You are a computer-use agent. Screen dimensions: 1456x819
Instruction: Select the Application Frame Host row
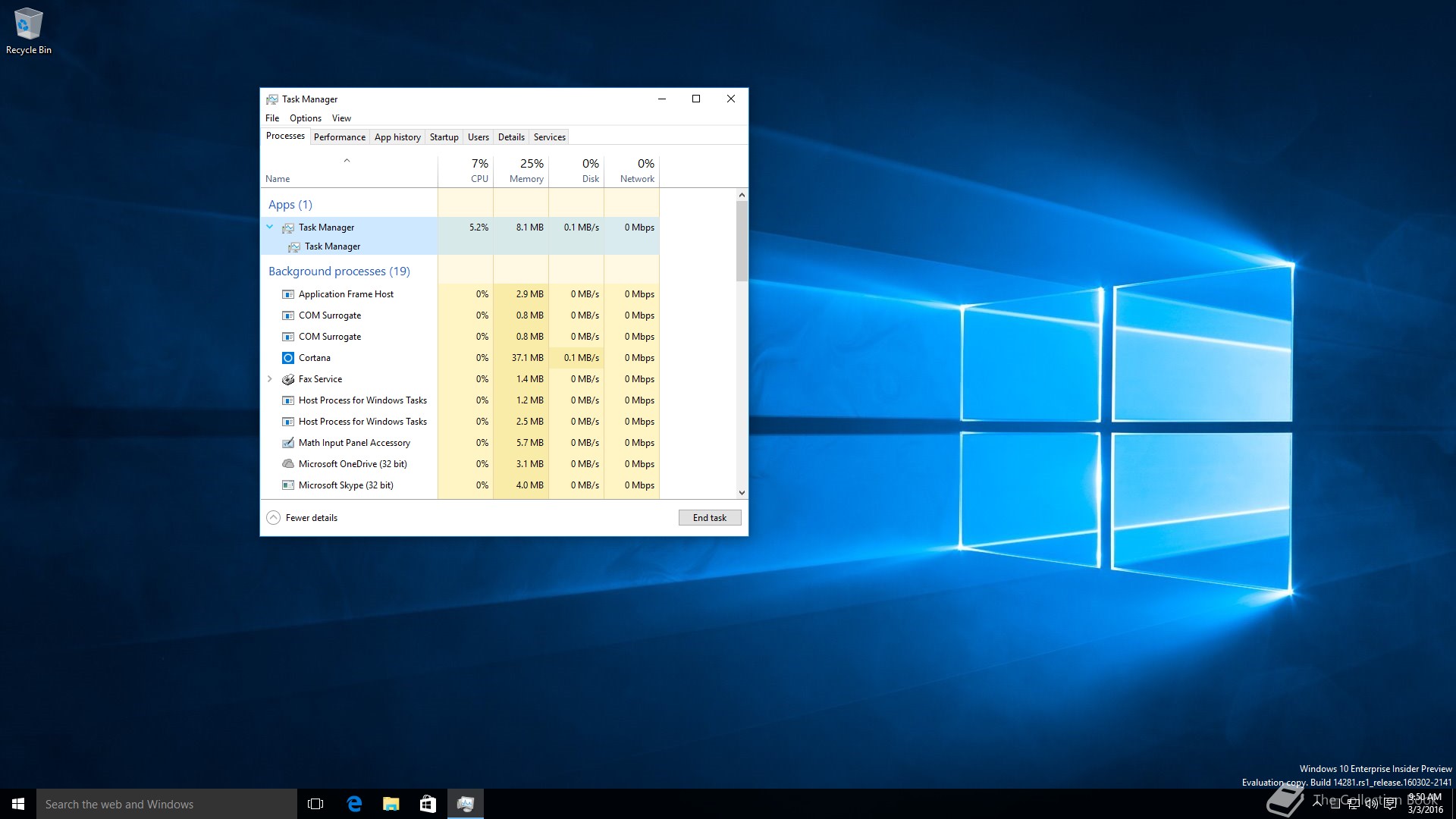coord(460,294)
